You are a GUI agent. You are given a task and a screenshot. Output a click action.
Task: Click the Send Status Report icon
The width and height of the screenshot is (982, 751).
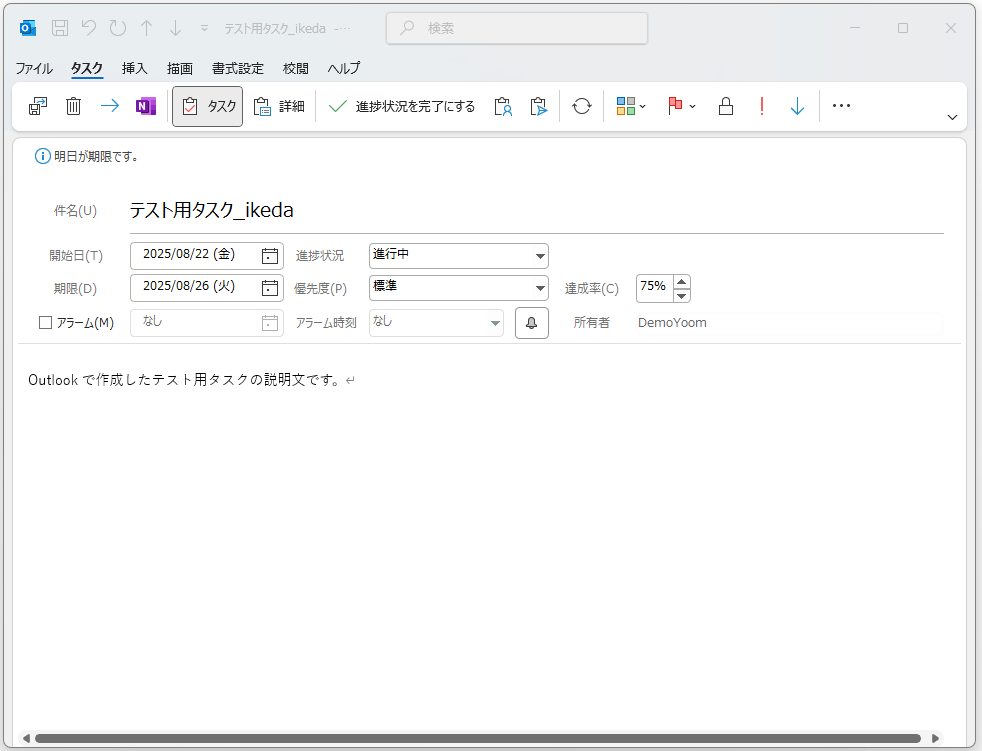pos(539,106)
